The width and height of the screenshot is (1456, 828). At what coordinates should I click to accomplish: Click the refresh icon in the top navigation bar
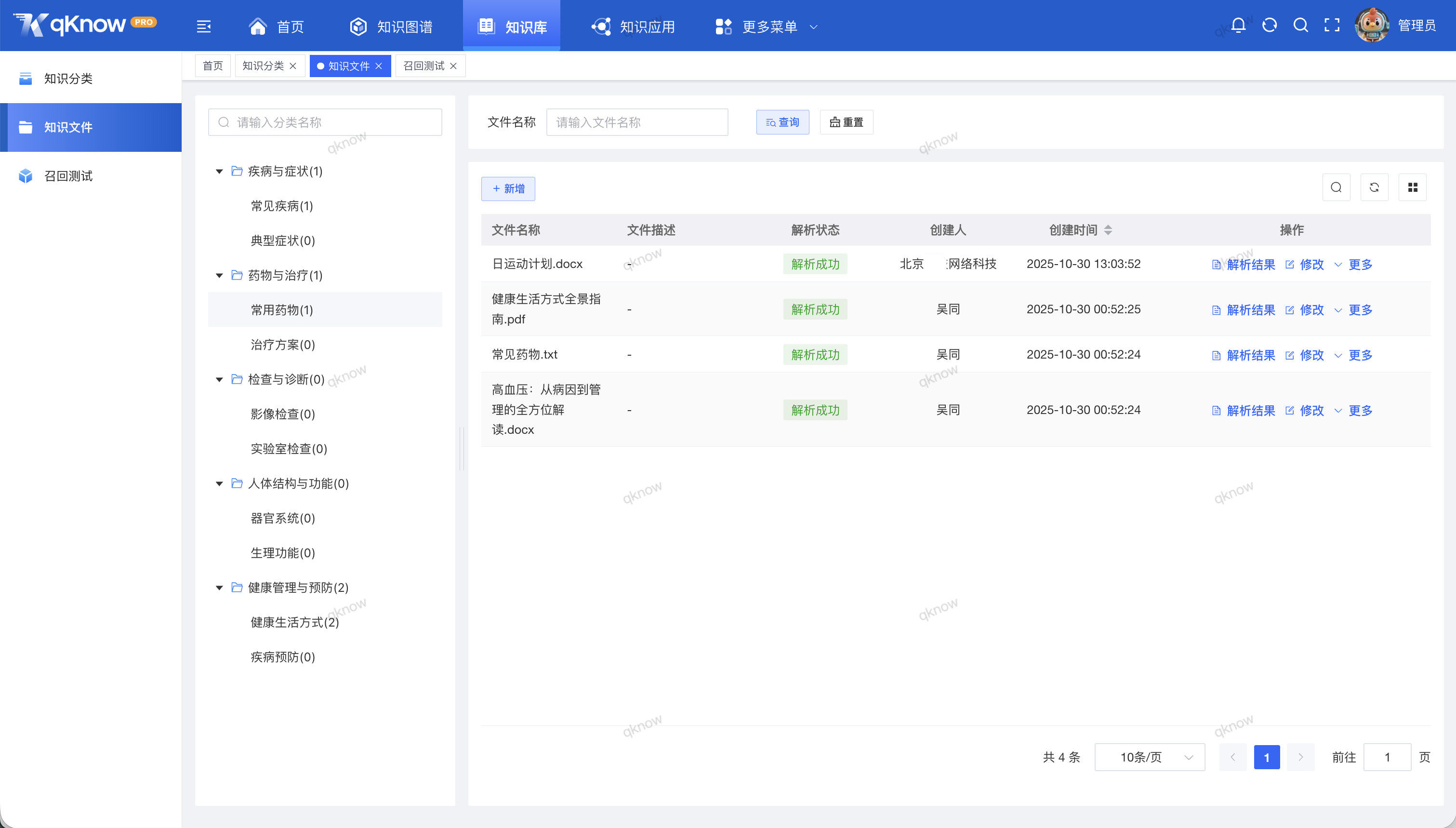pos(1270,25)
